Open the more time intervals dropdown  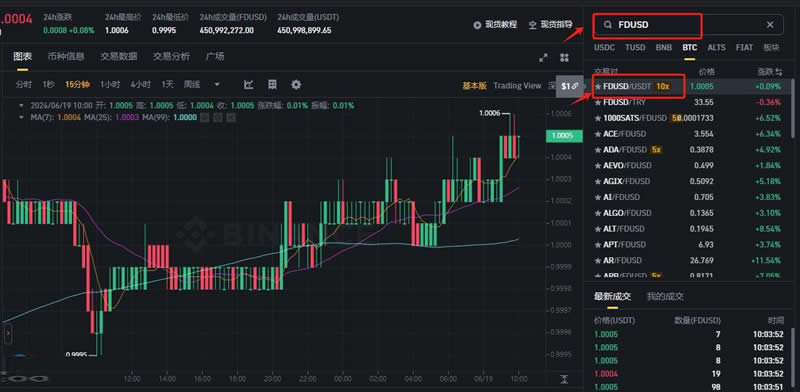click(217, 85)
